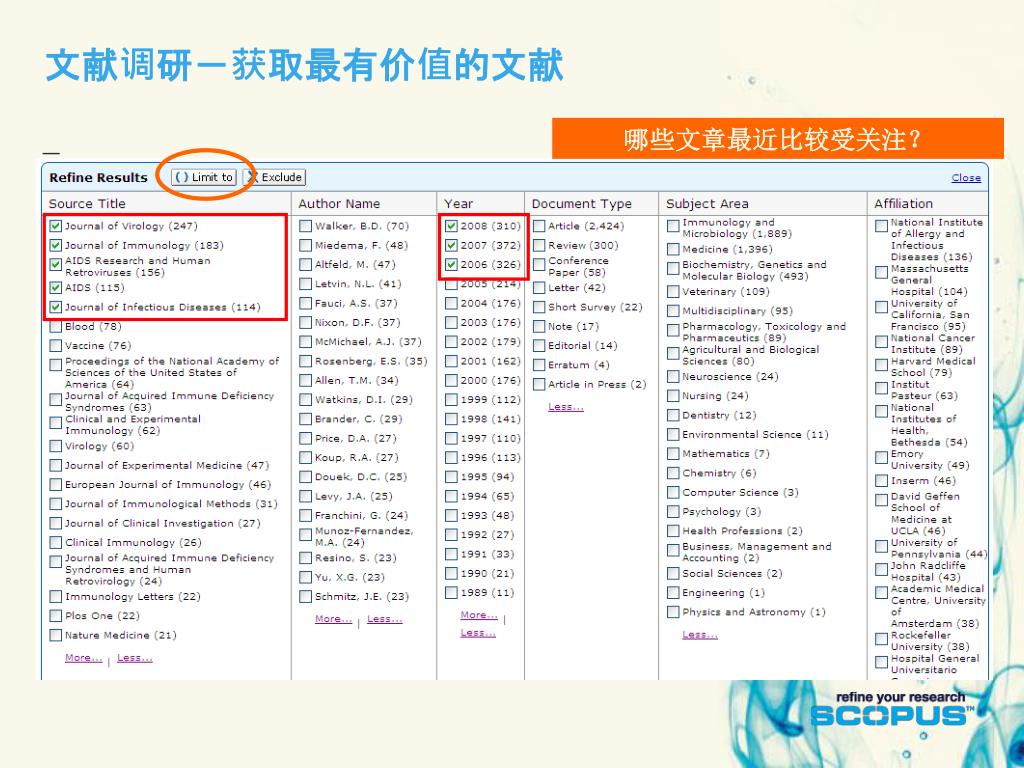Check the Vaccine (76) source
Screen dimensions: 1024x768
56,345
